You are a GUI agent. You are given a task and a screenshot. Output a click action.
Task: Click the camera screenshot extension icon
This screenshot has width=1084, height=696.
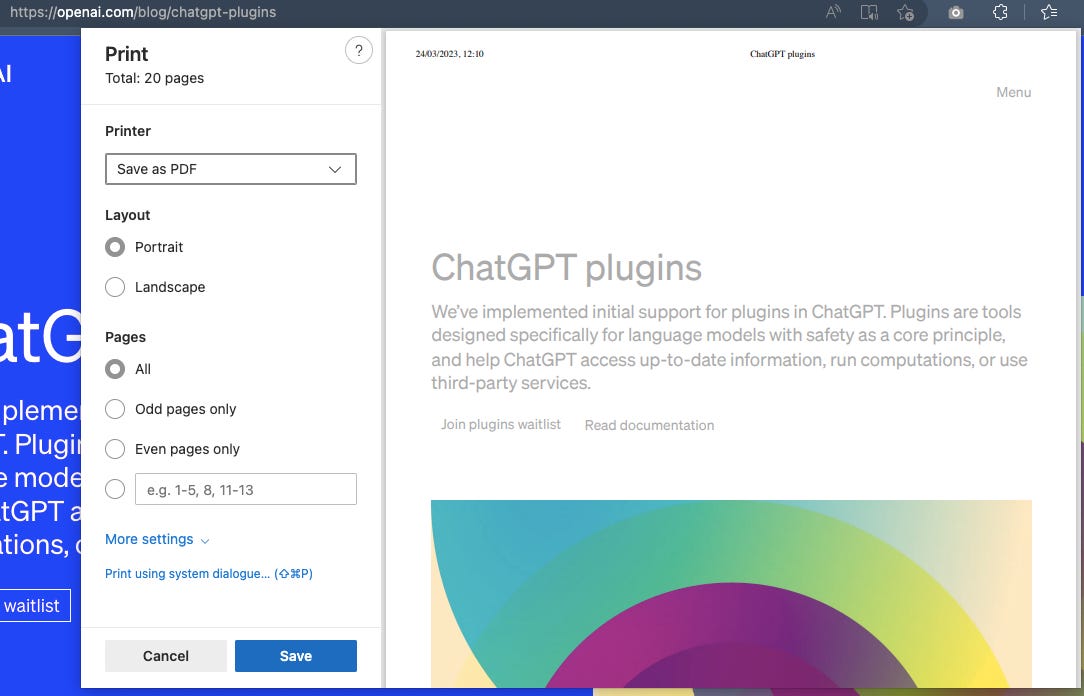[955, 12]
